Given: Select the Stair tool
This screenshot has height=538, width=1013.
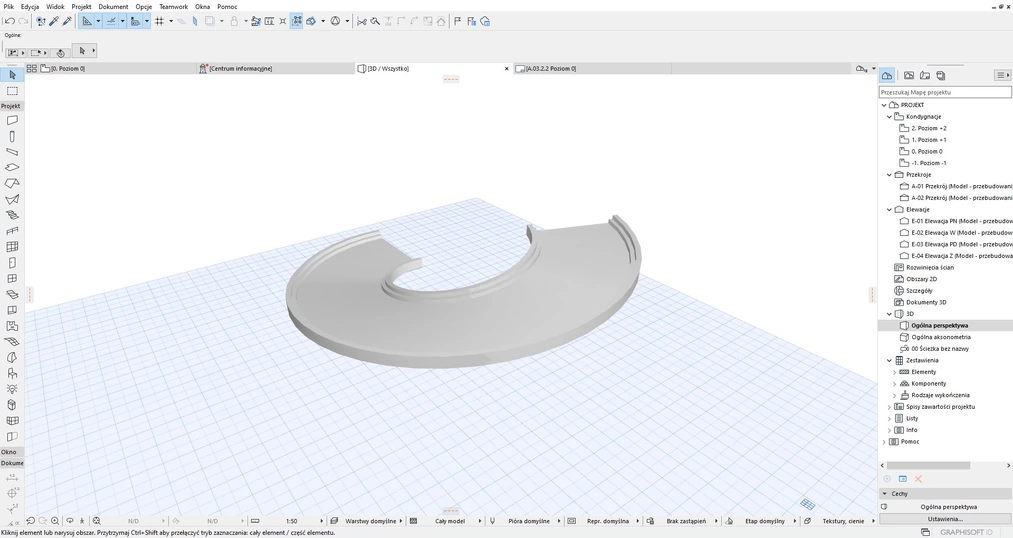Looking at the screenshot, I should tap(12, 215).
